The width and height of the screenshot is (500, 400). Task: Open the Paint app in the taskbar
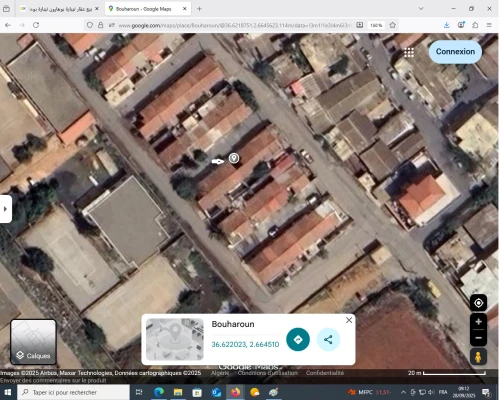pyautogui.click(x=274, y=392)
